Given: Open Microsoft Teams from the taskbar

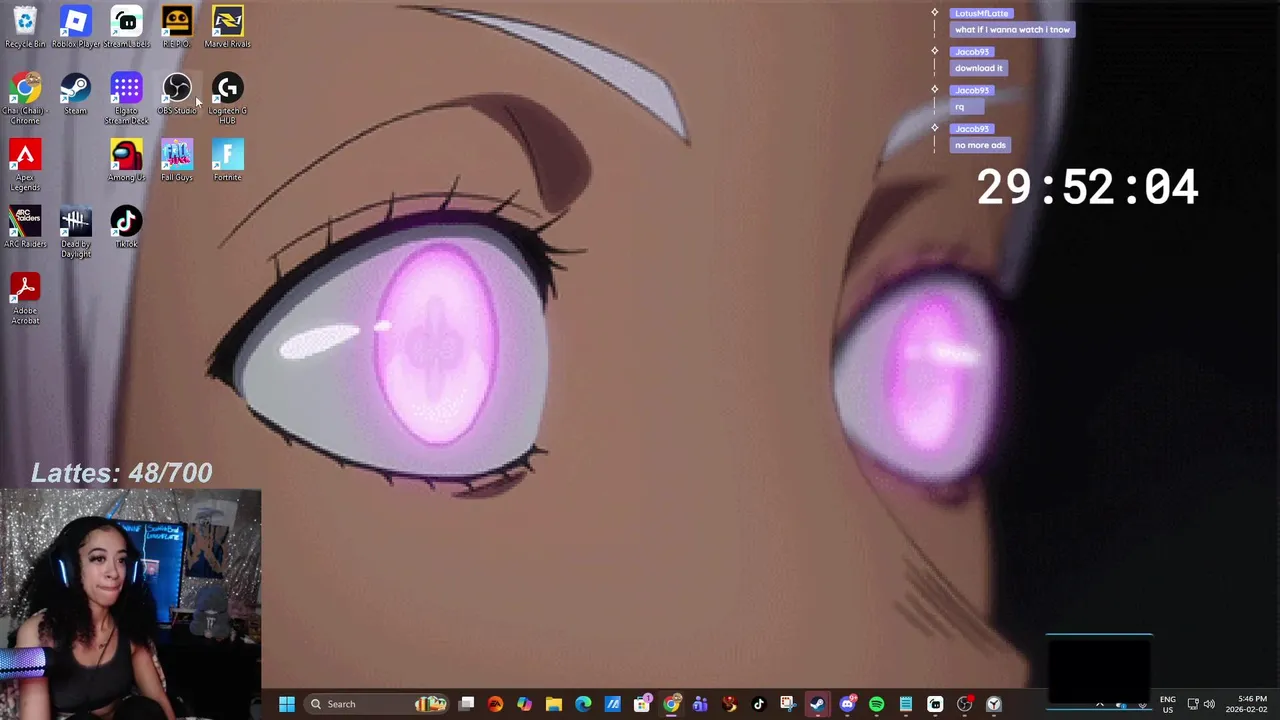Looking at the screenshot, I should (700, 704).
